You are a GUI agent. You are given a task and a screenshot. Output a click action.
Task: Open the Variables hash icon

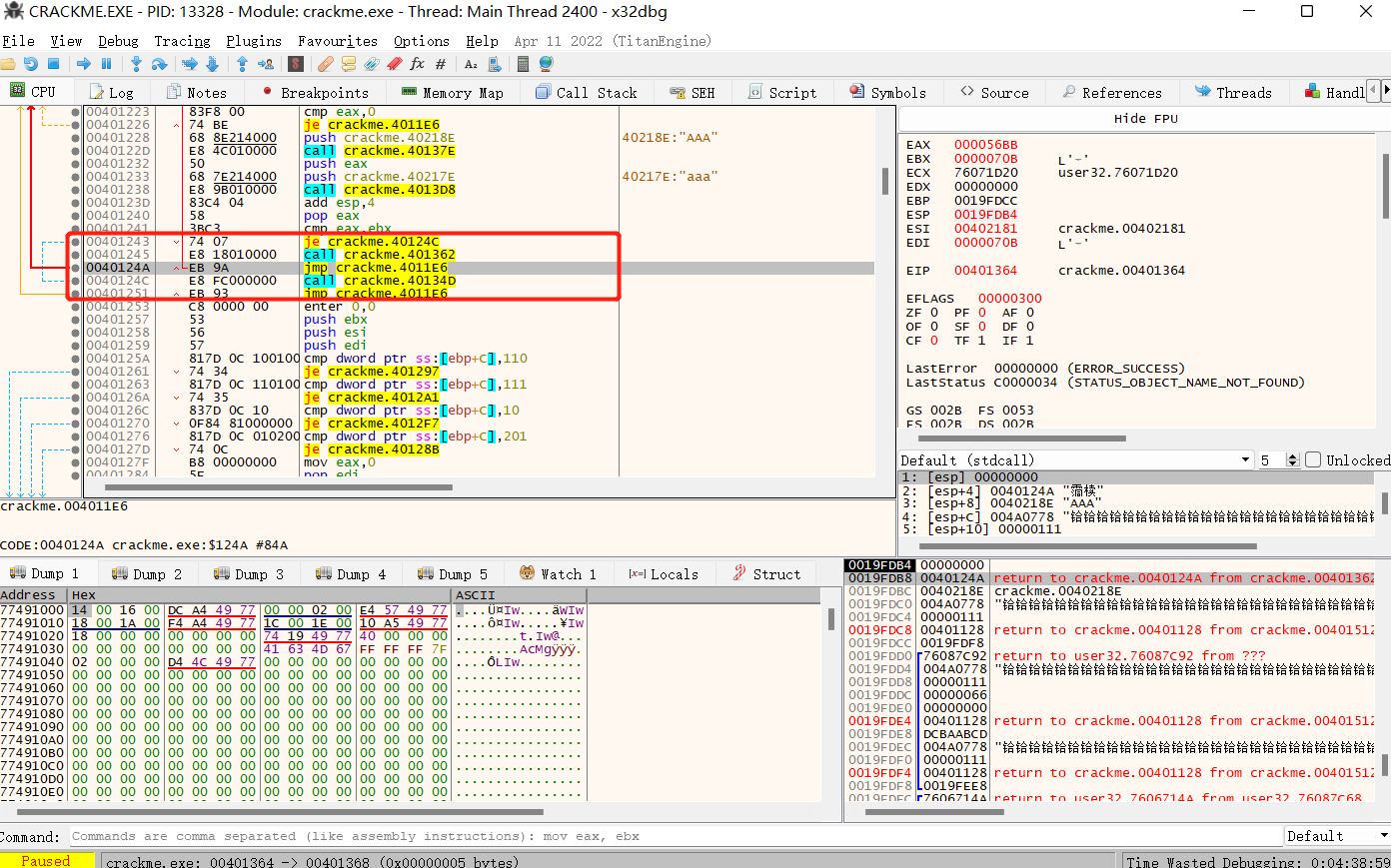coord(441,64)
